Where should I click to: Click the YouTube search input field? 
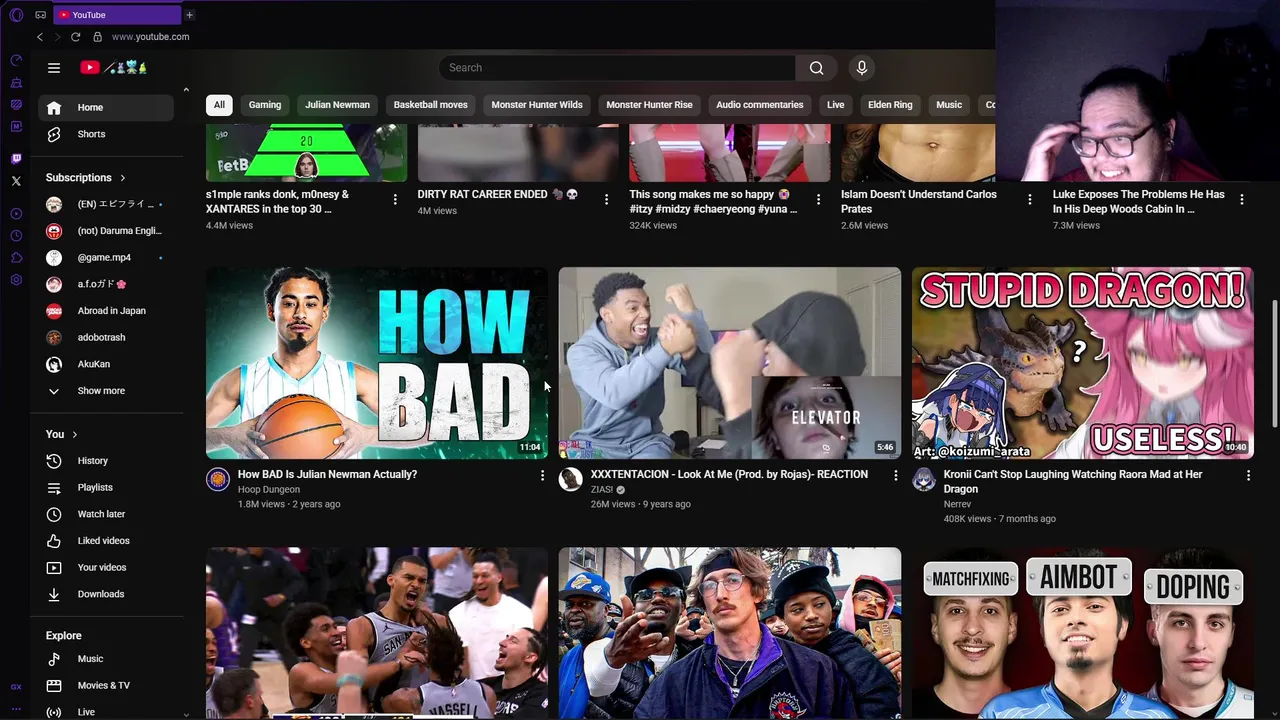pyautogui.click(x=617, y=68)
